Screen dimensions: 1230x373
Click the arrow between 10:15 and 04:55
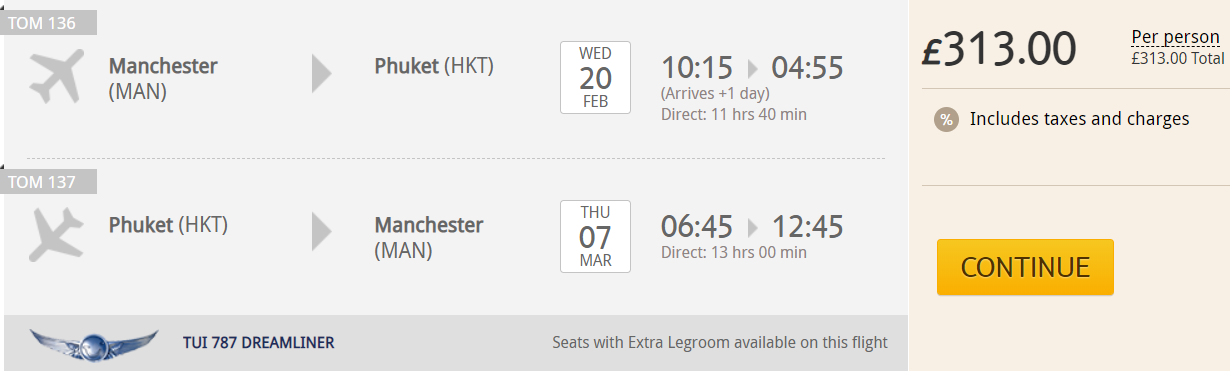coord(753,69)
